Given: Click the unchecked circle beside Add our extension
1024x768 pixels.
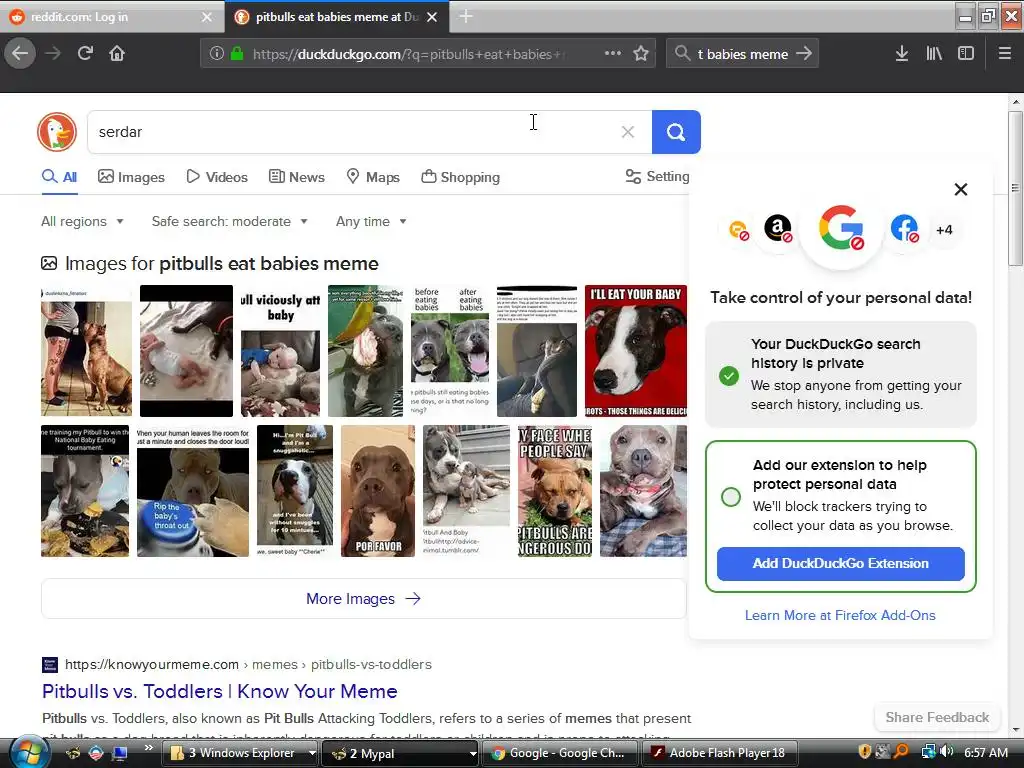Looking at the screenshot, I should pyautogui.click(x=731, y=497).
